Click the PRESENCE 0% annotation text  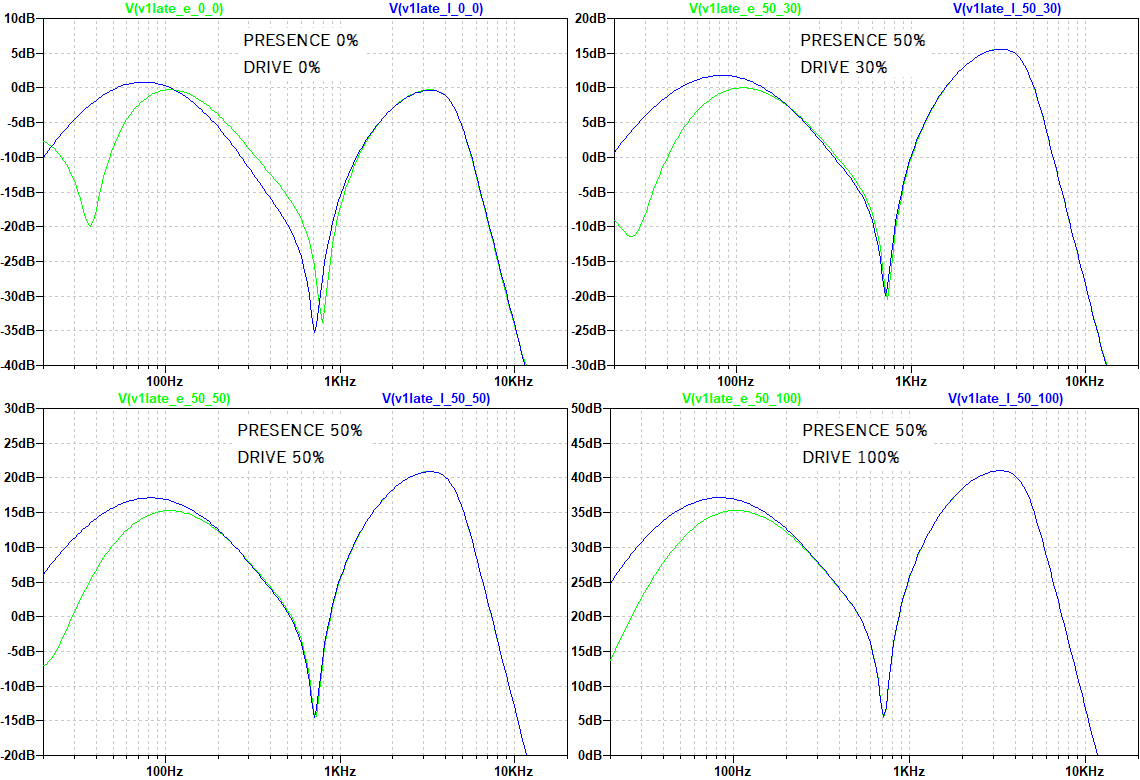click(x=301, y=41)
